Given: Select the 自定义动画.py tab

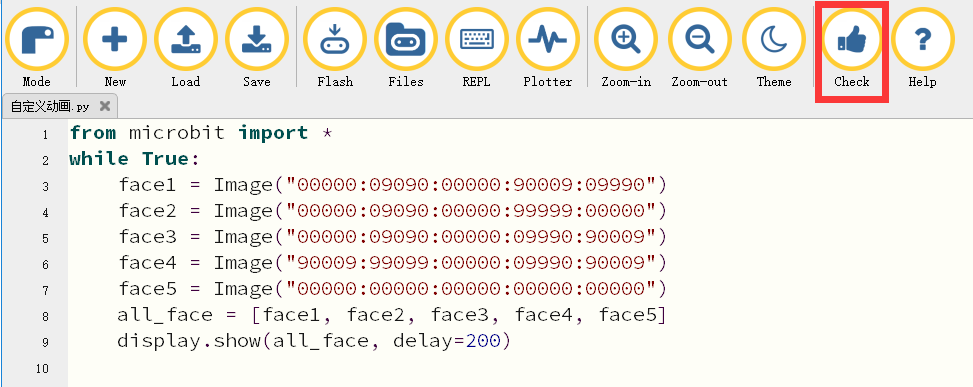Looking at the screenshot, I should (x=51, y=107).
